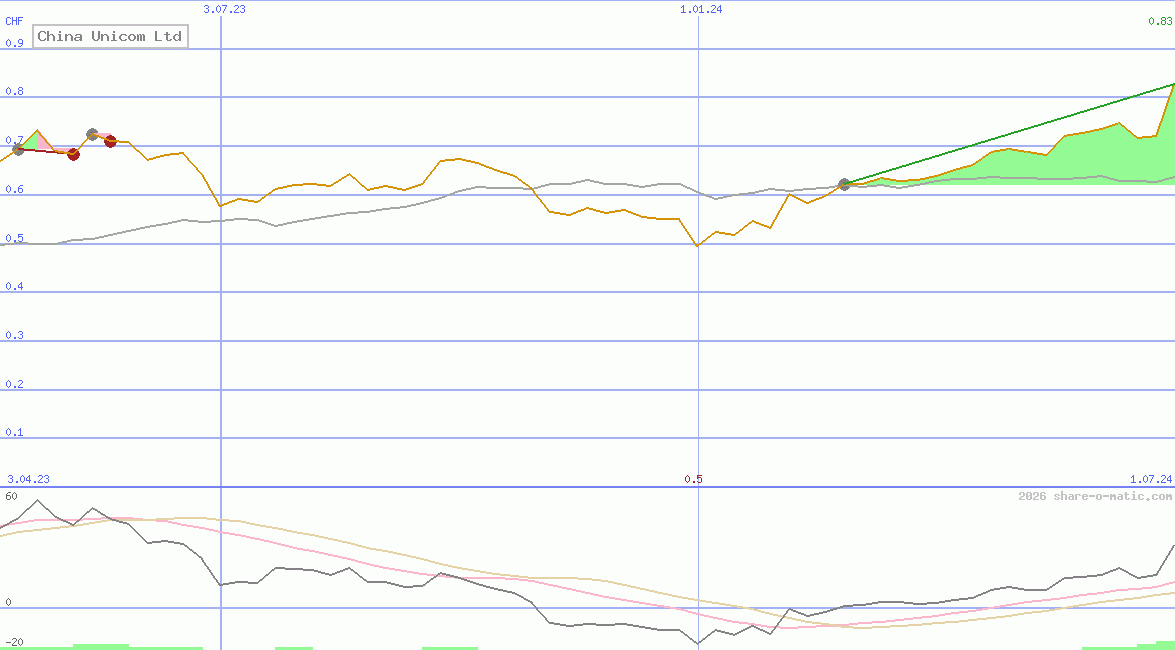The width and height of the screenshot is (1175, 650).
Task: Click the second red sell marker near 0.7
Action: [111, 141]
